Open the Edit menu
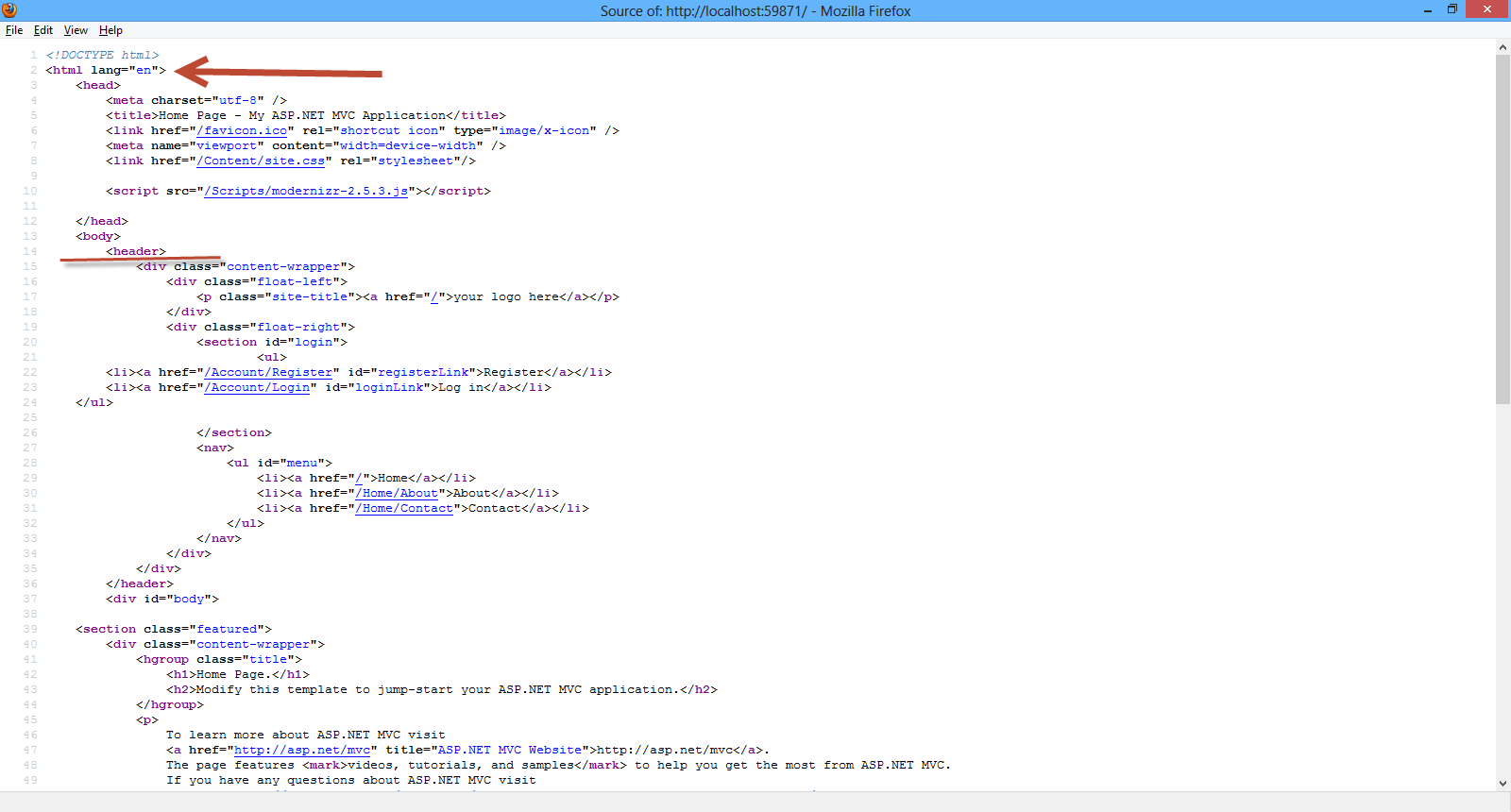 click(43, 30)
